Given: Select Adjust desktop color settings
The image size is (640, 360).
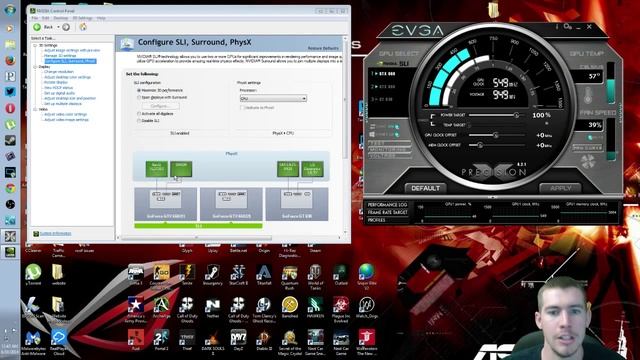Looking at the screenshot, I should 67,77.
